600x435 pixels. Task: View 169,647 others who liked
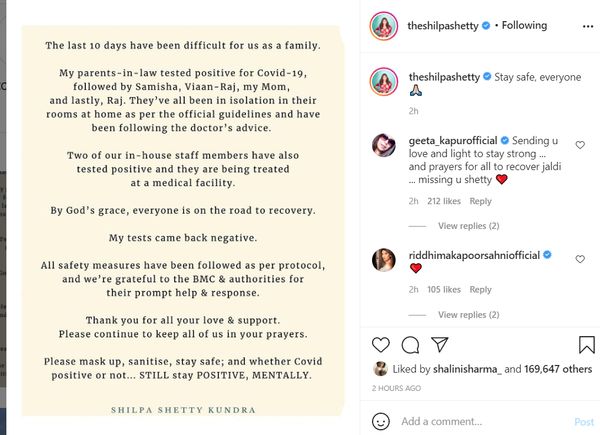[558, 369]
